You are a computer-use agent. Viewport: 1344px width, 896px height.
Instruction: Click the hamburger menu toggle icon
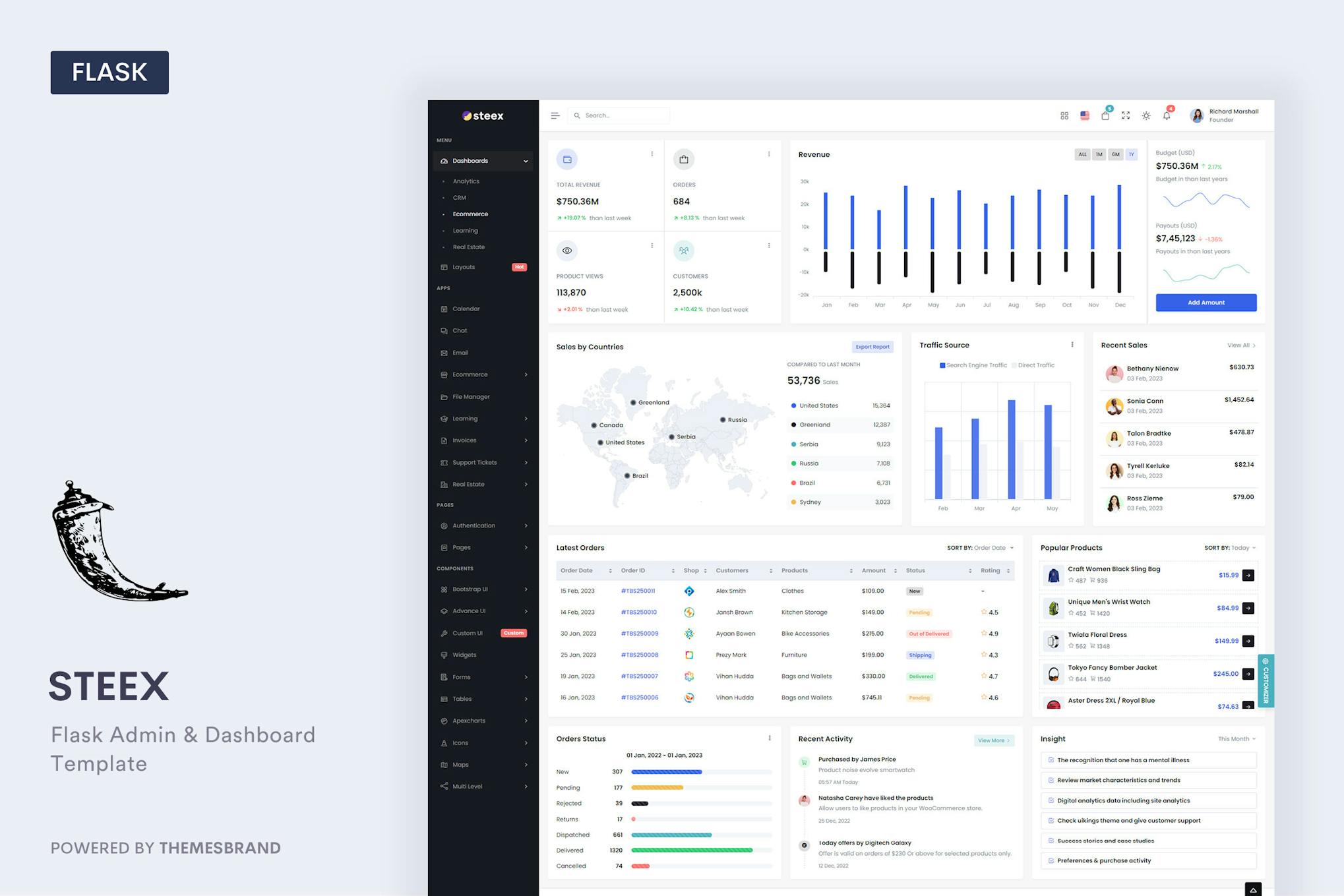(x=555, y=115)
